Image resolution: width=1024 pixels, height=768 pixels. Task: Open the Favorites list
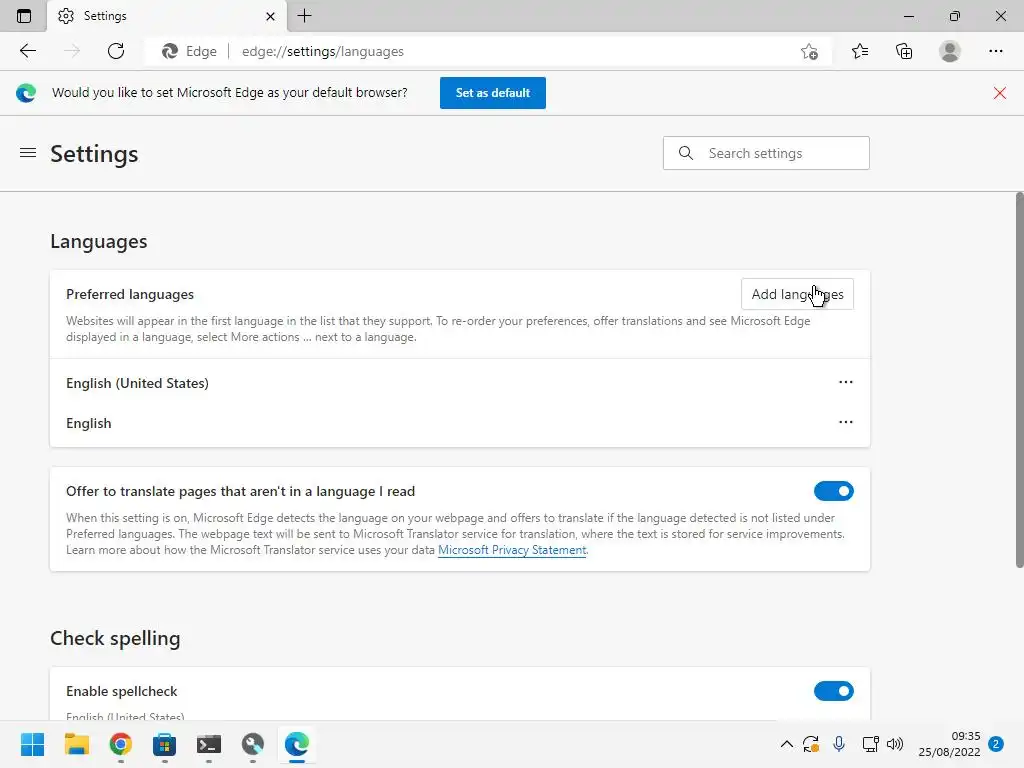coord(860,51)
